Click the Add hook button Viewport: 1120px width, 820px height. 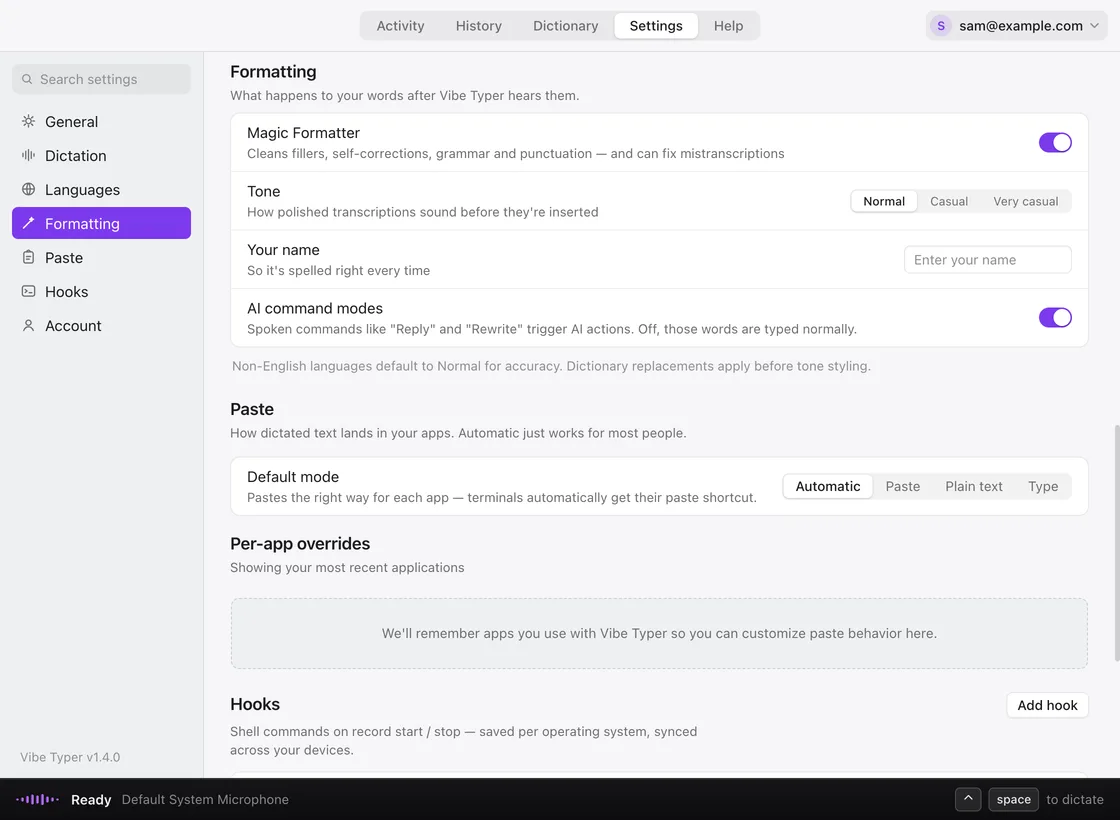(x=1047, y=705)
